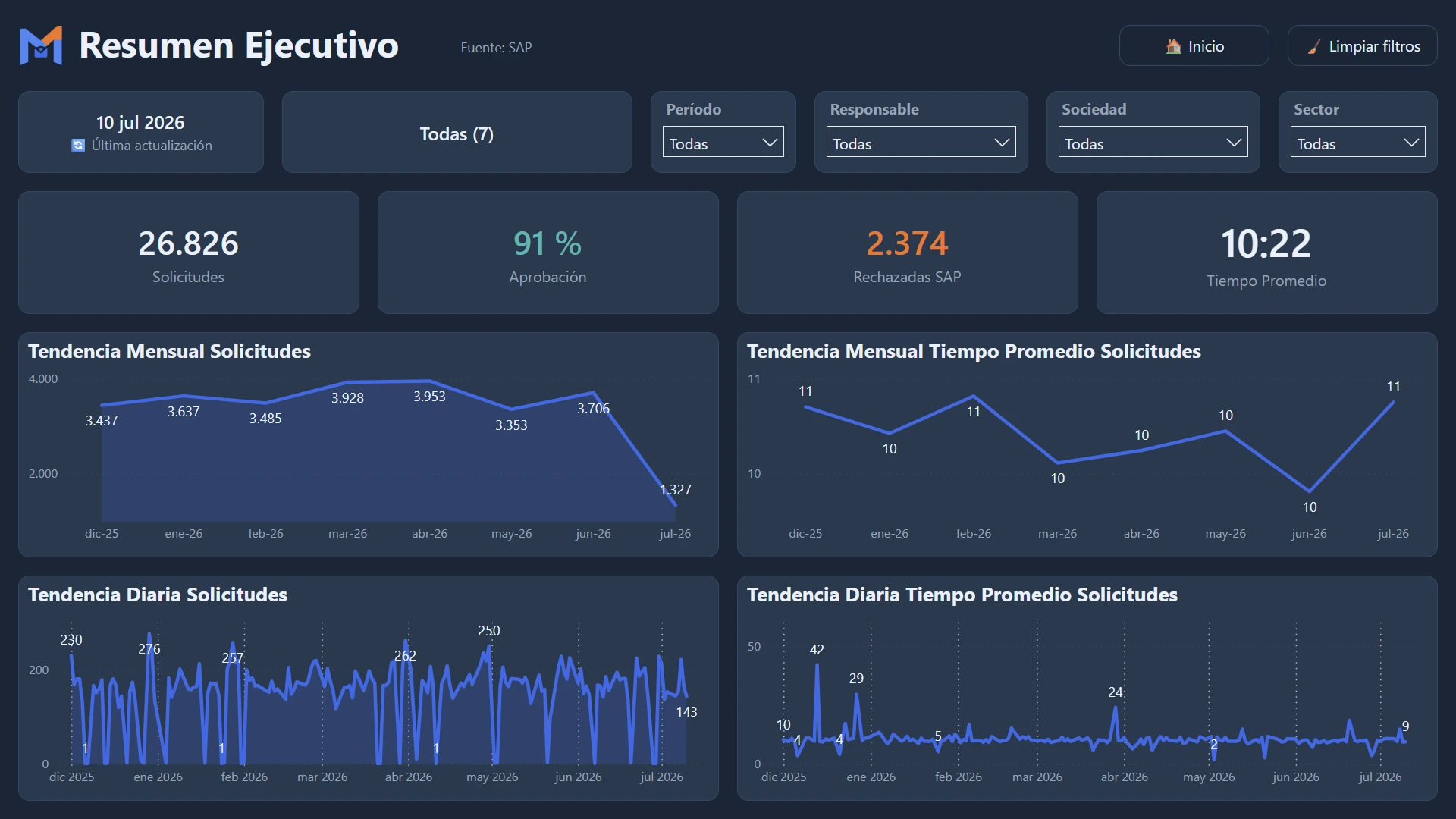Click the 24 peak in daily average time

(1116, 692)
